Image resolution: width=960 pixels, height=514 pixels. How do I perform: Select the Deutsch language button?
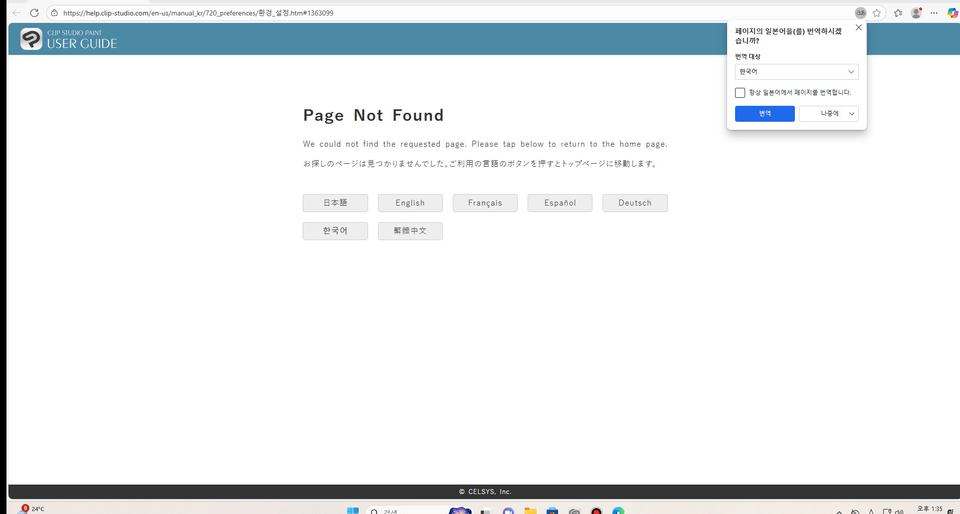click(635, 203)
